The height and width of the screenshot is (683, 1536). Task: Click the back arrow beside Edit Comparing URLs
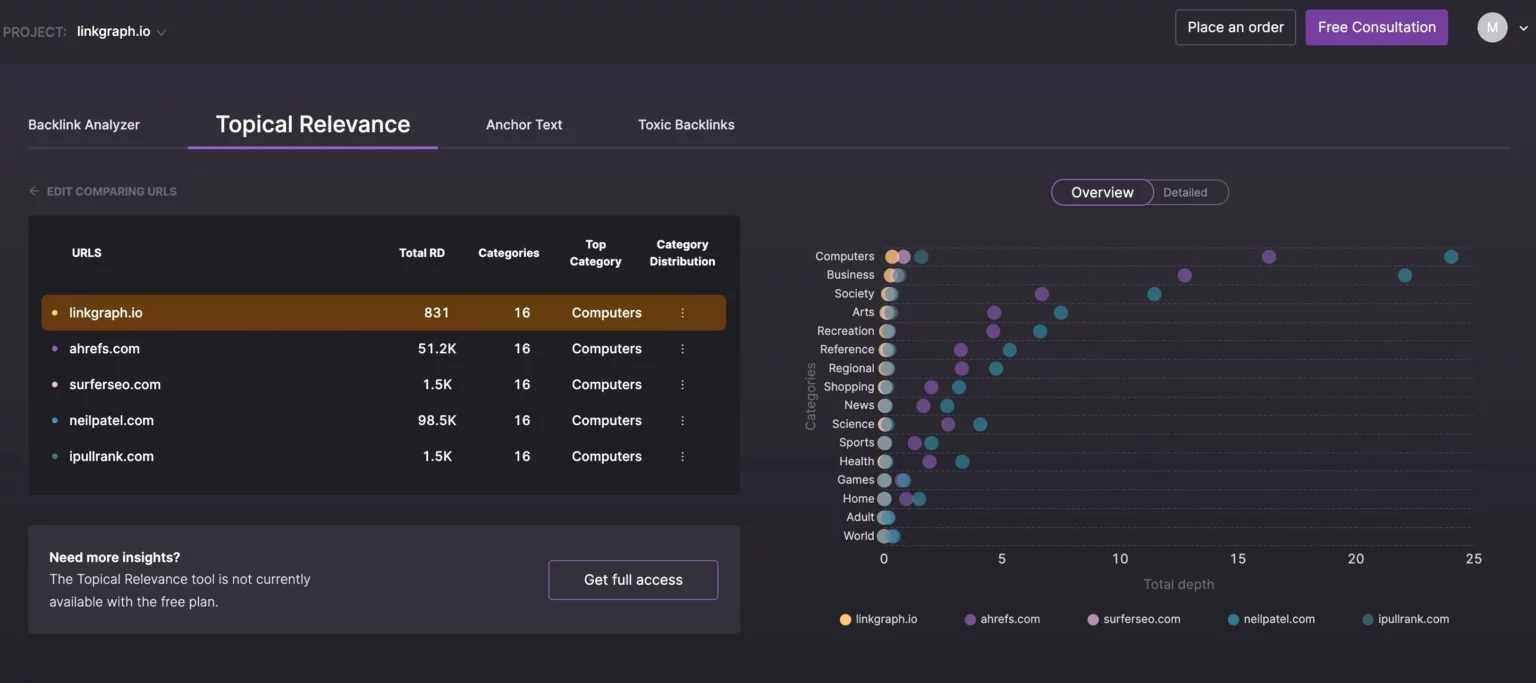[34, 191]
